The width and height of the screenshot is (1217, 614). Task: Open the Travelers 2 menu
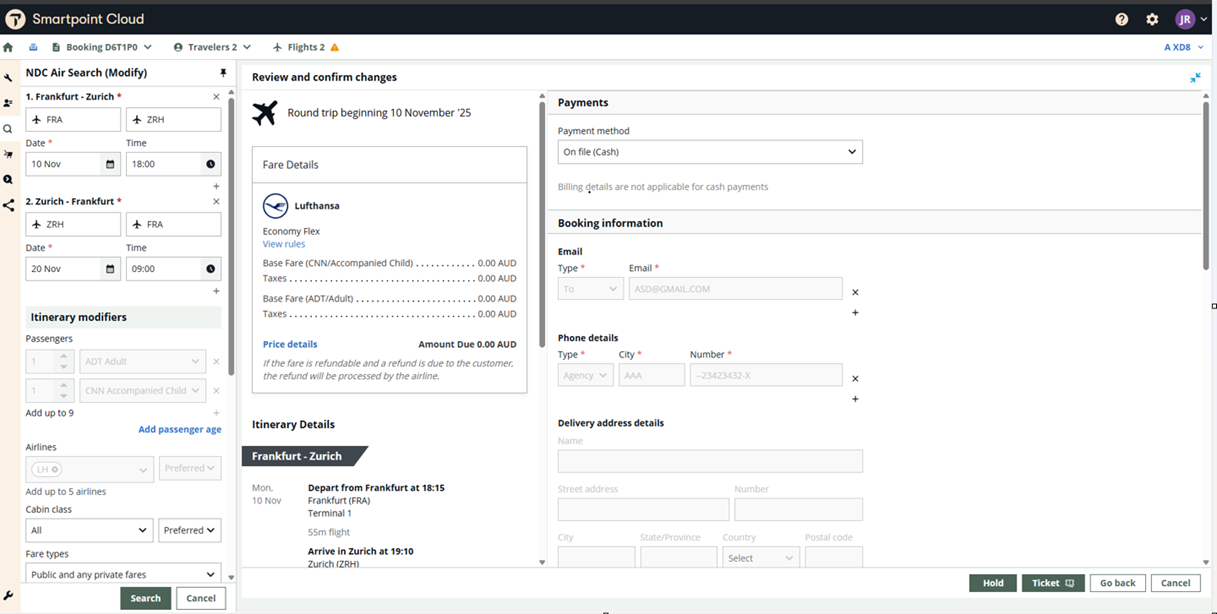coord(212,47)
